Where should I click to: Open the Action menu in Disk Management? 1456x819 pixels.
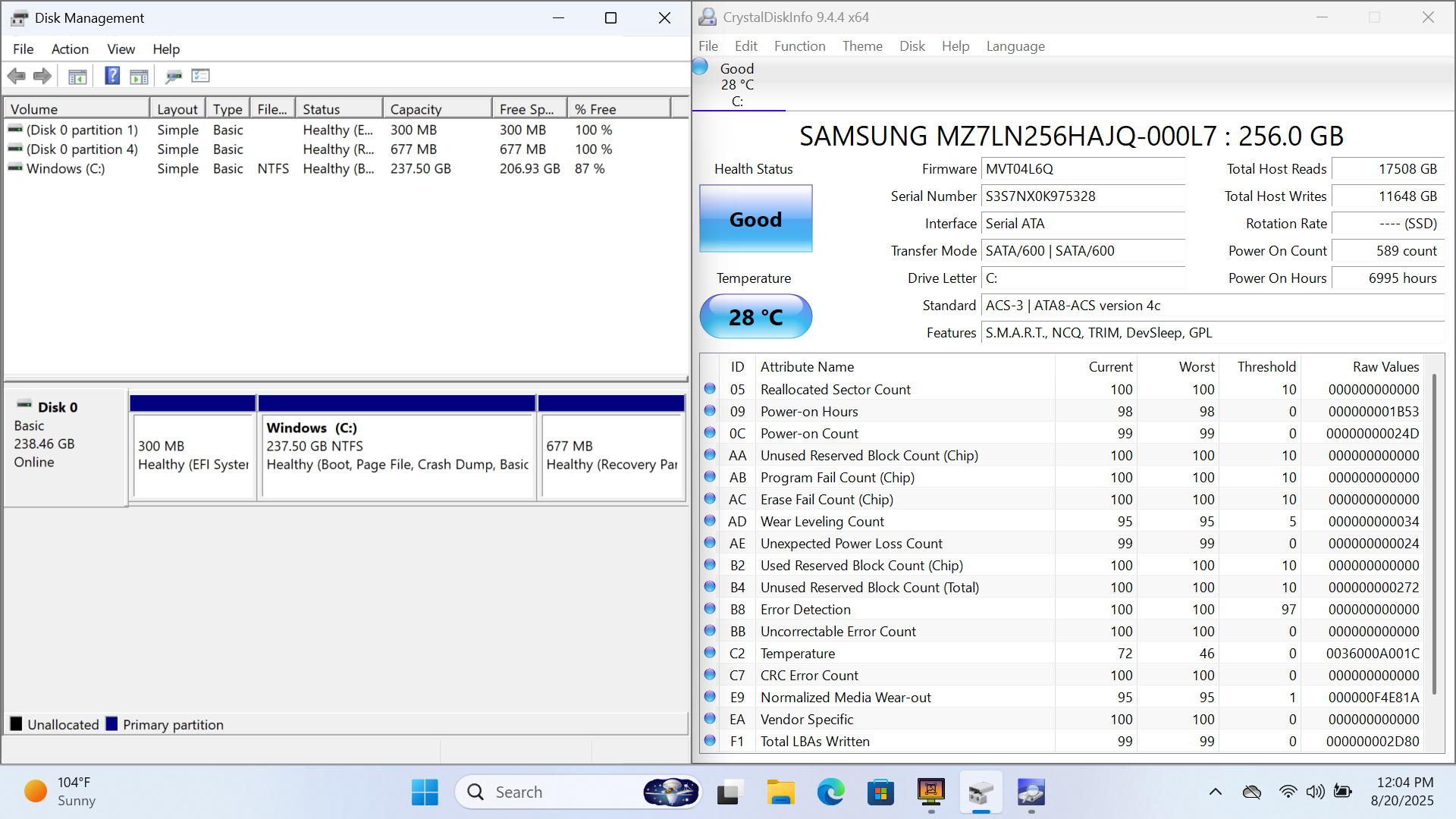click(70, 49)
